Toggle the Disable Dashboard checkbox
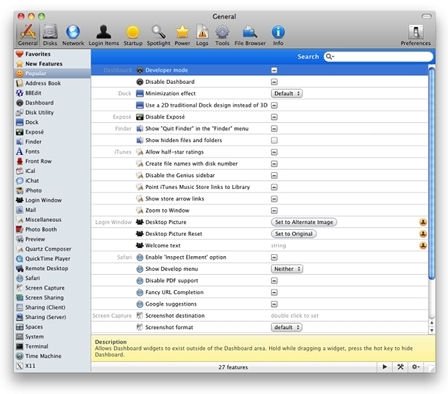Image resolution: width=448 pixels, height=394 pixels. [x=274, y=82]
